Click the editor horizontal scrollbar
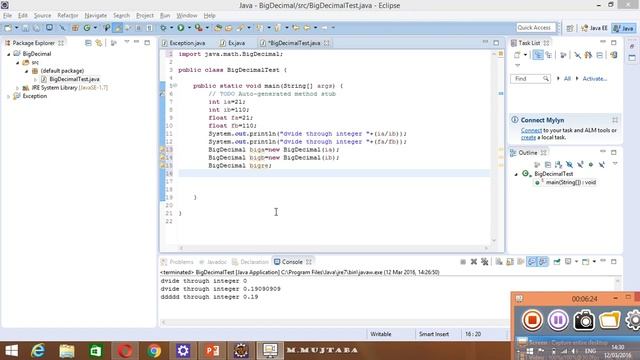This screenshot has width=640, height=360. 333,248
